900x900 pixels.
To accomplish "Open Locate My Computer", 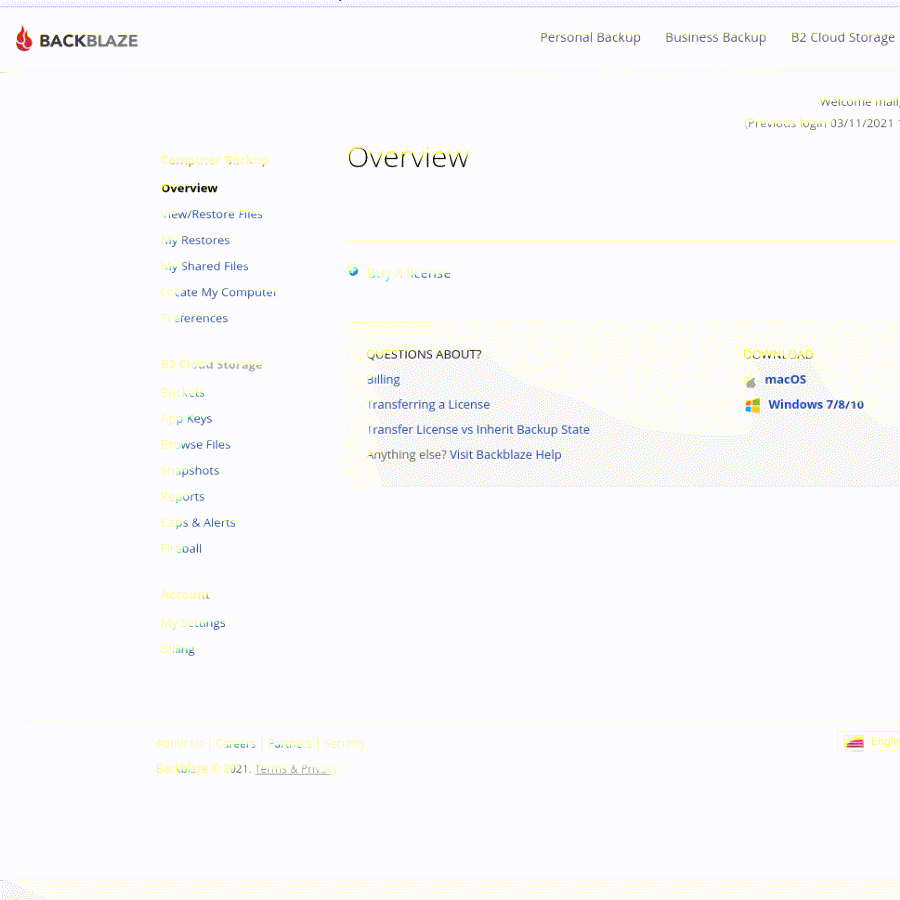I will (x=219, y=292).
